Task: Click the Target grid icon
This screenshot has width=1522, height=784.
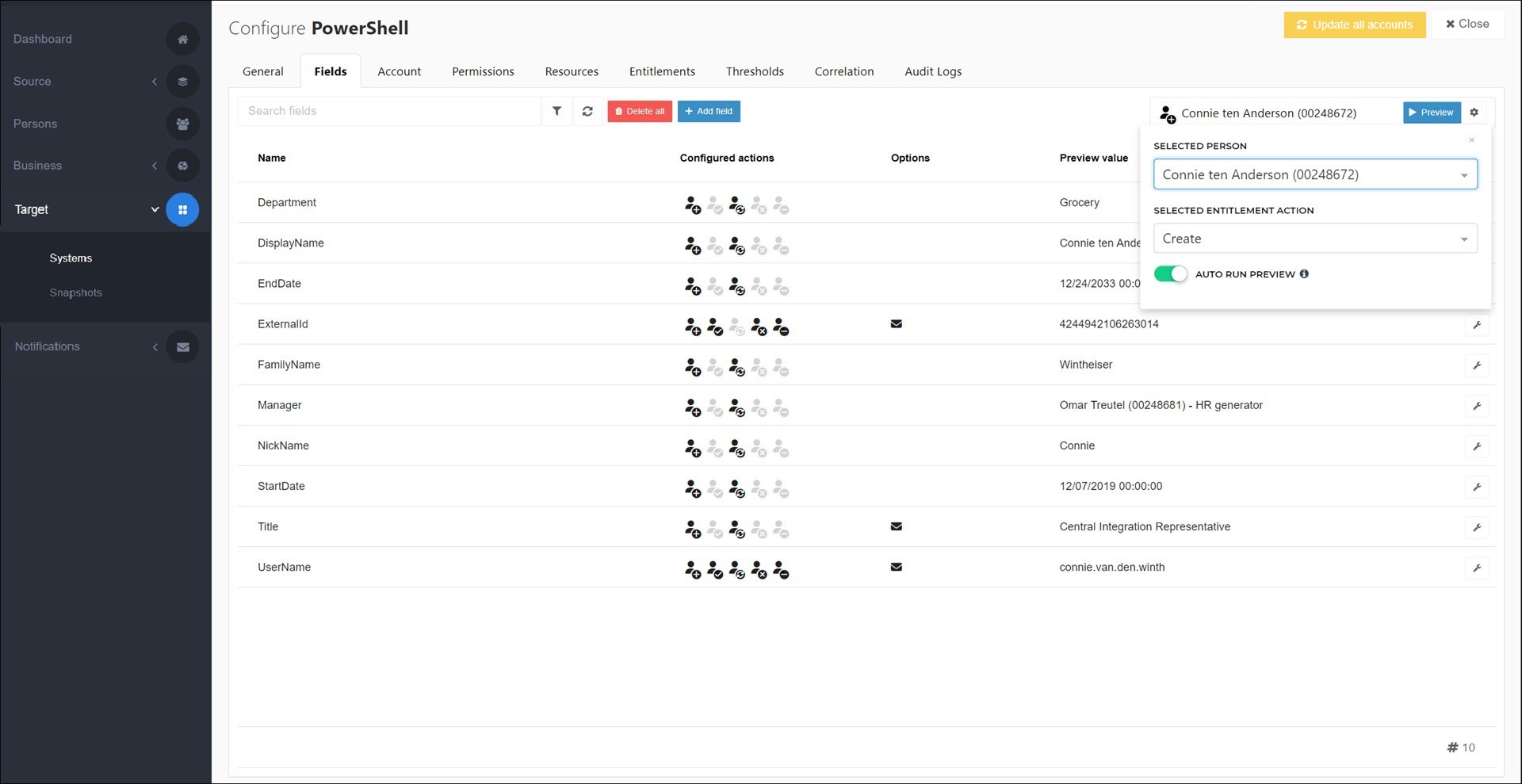Action: pos(182,209)
